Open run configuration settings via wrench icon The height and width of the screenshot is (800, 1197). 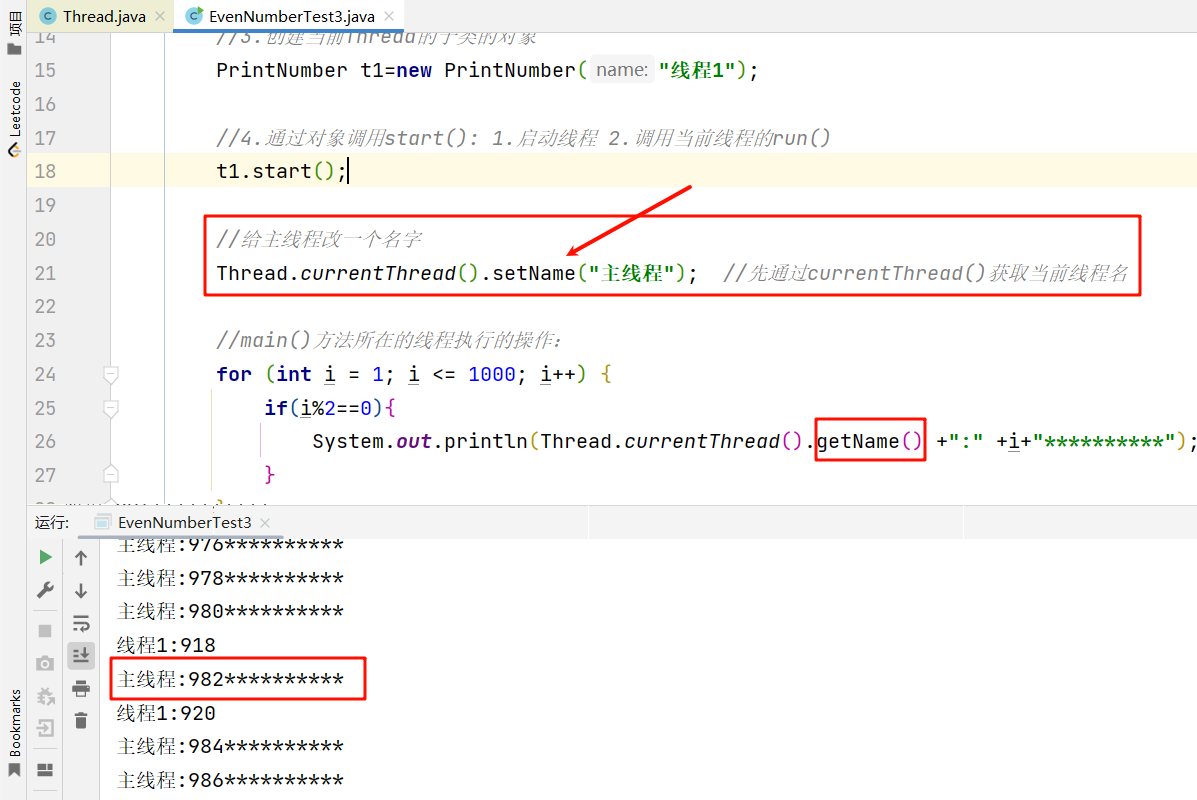(44, 589)
